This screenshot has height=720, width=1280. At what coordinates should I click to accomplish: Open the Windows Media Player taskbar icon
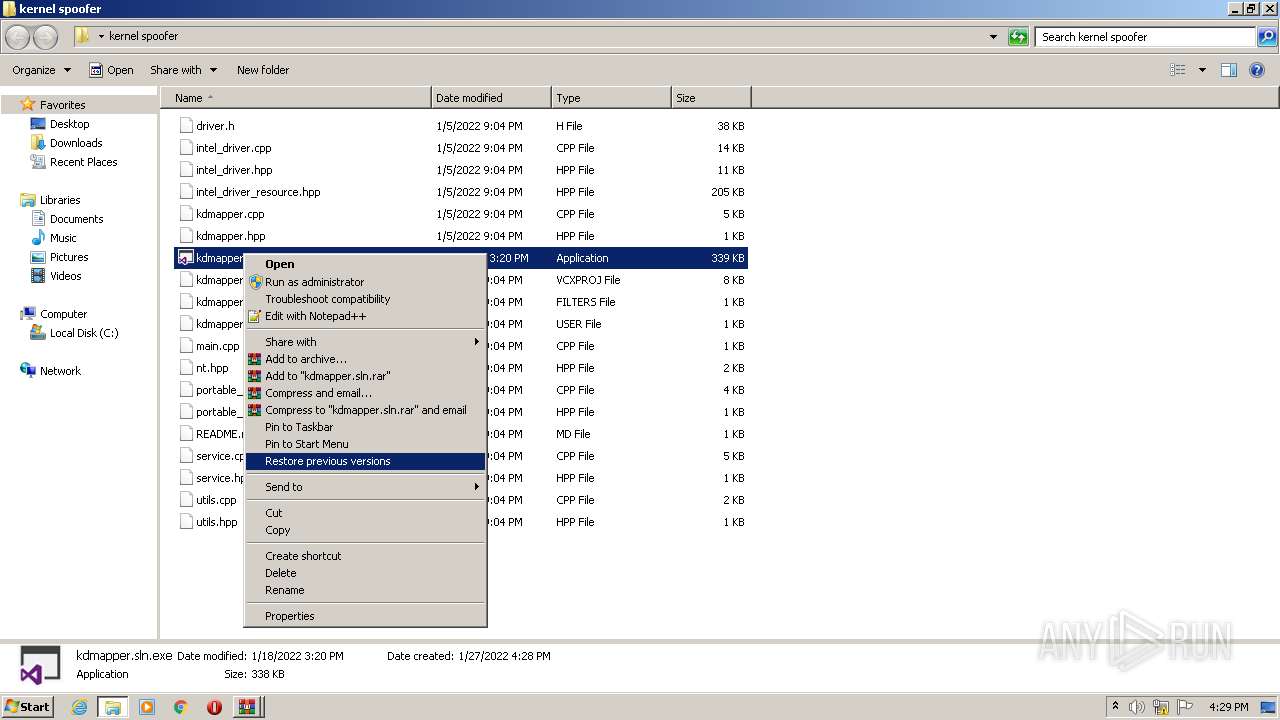(147, 707)
